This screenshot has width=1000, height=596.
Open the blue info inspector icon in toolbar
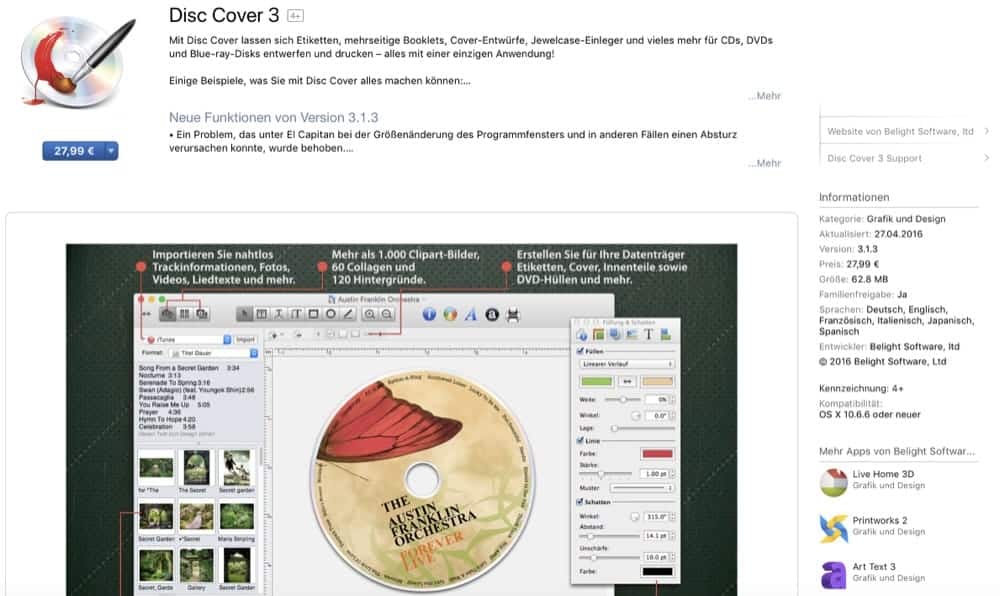click(x=429, y=314)
